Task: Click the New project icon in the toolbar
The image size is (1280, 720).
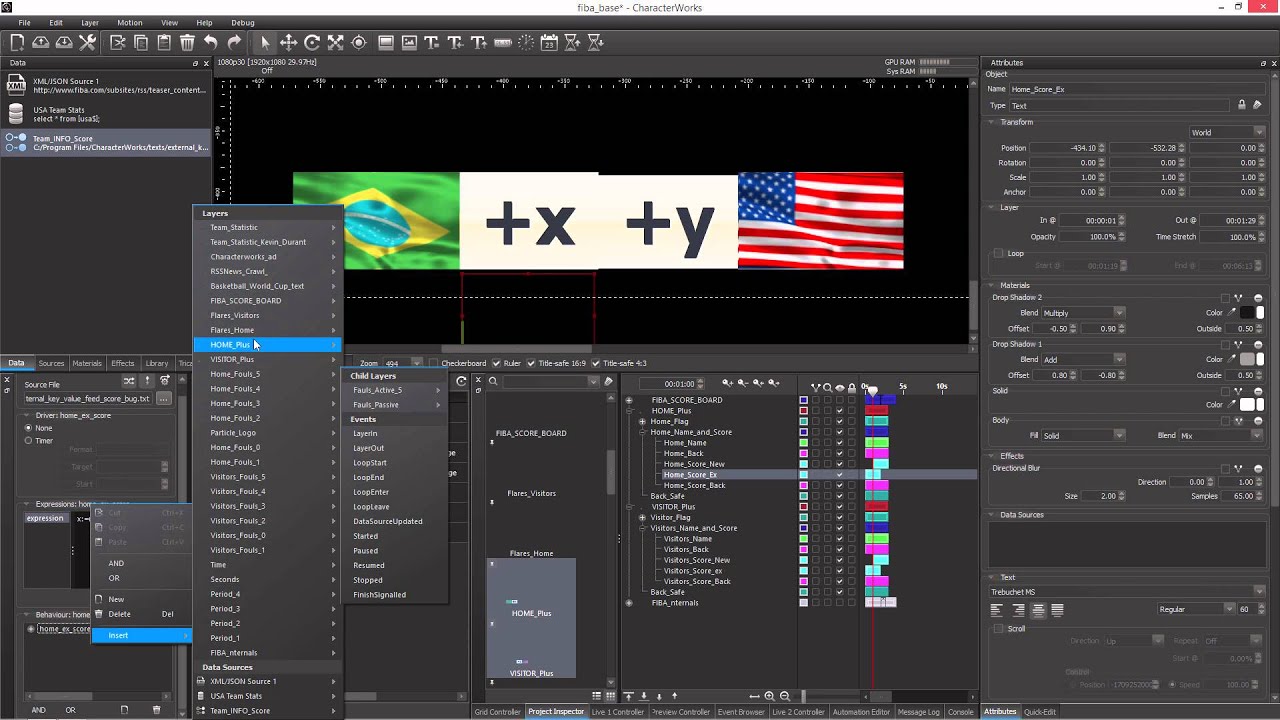Action: point(17,42)
